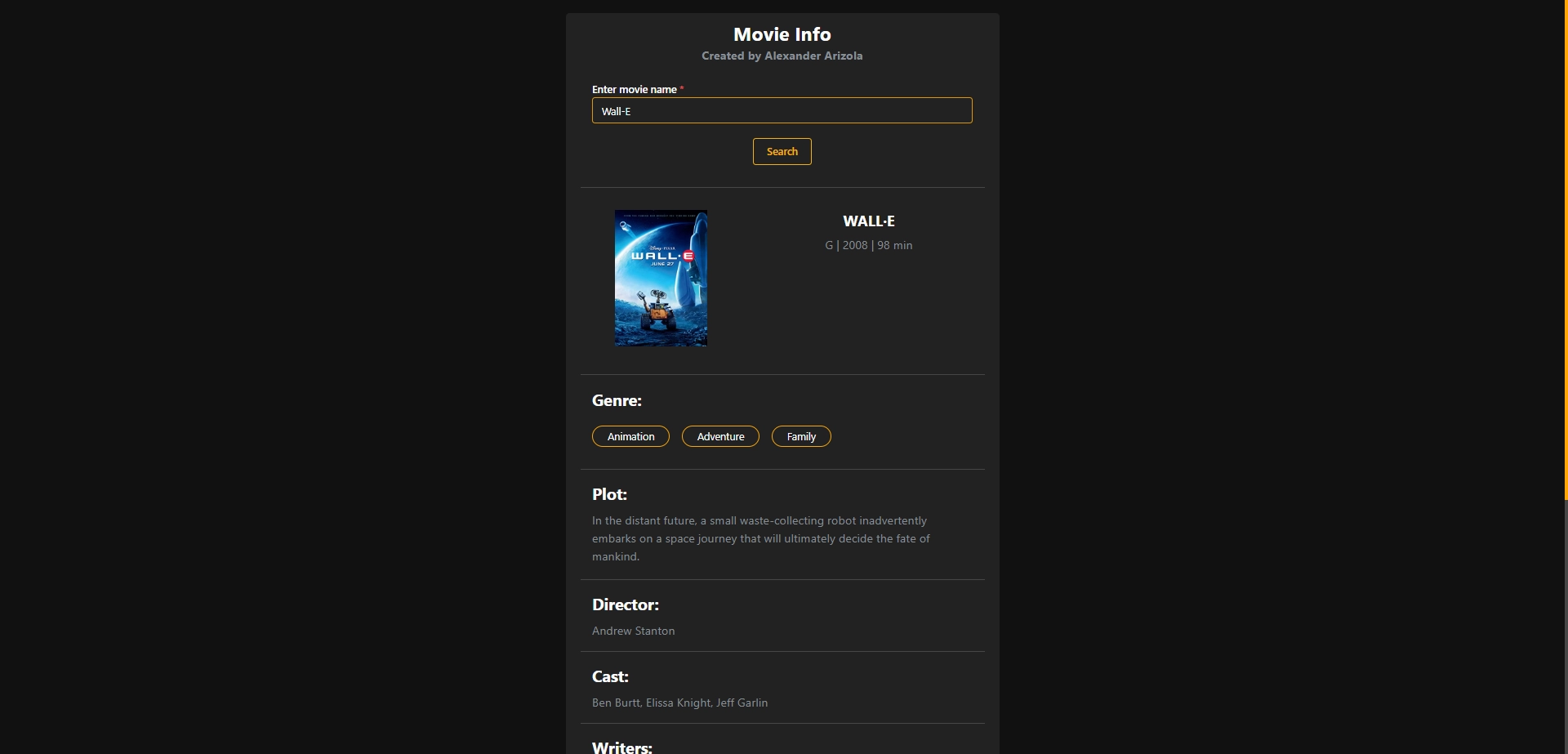The width and height of the screenshot is (1568, 754).
Task: Click the Movie Info page title
Action: click(782, 34)
